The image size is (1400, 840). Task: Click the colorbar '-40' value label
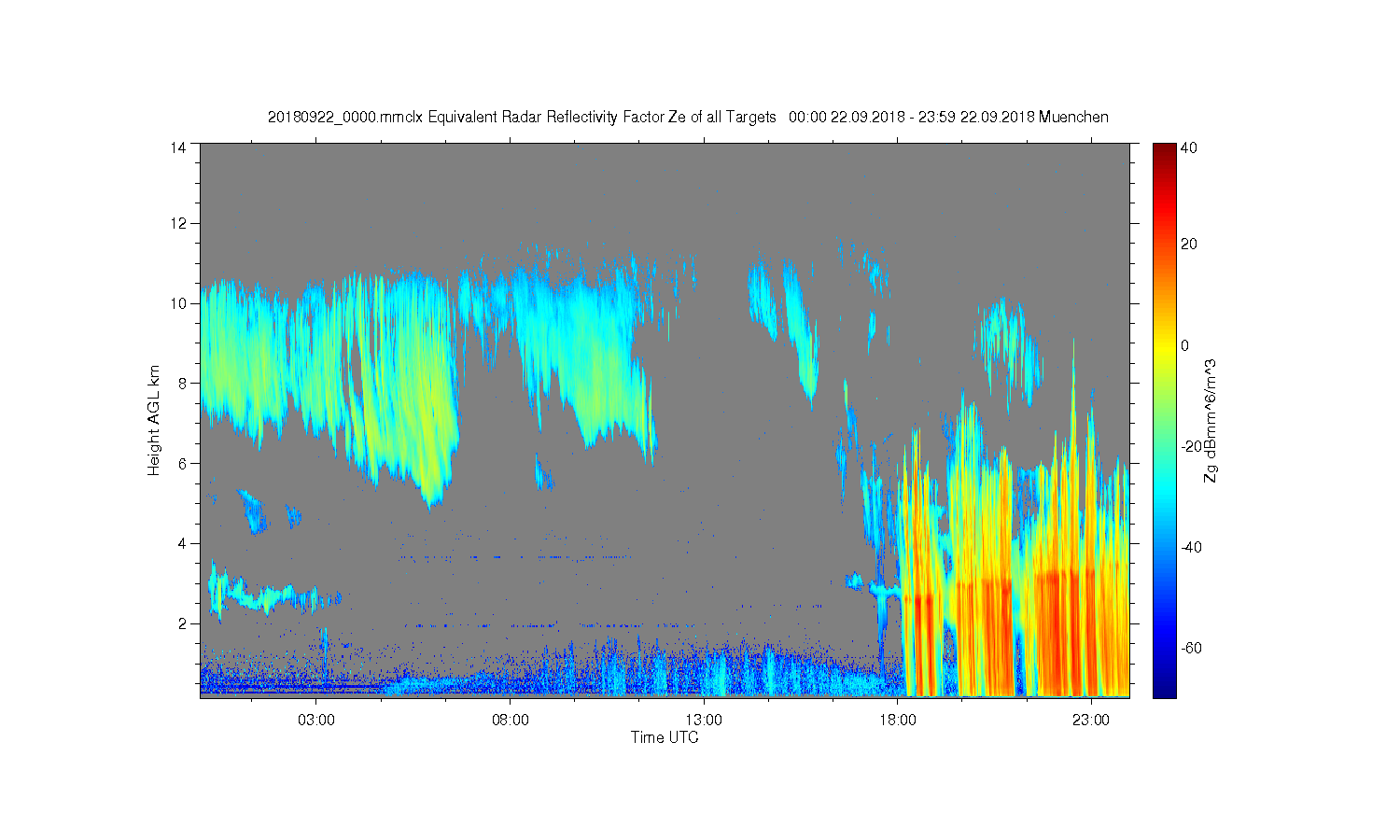[1192, 547]
